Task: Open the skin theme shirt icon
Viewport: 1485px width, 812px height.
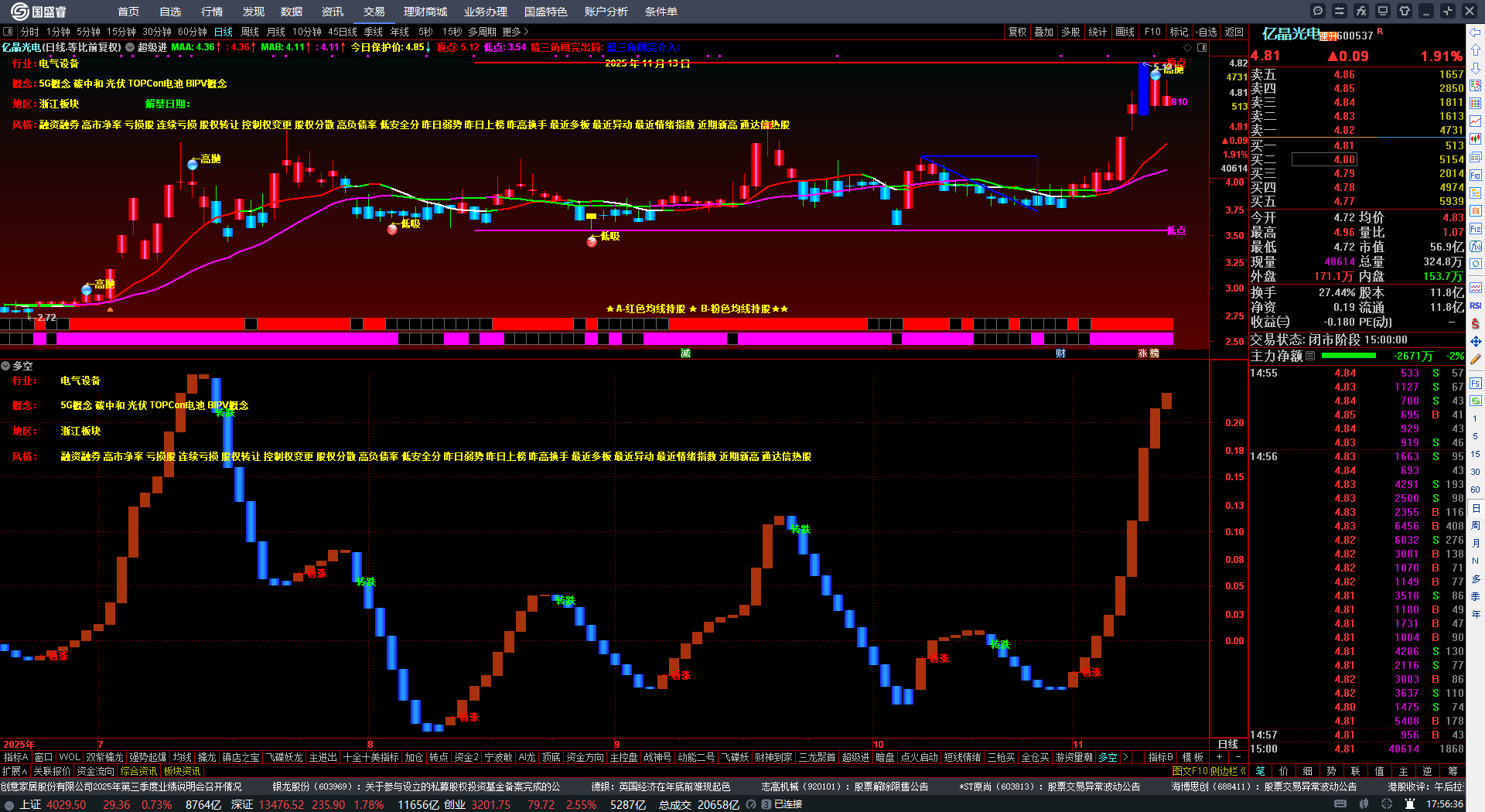Action: tap(1404, 11)
